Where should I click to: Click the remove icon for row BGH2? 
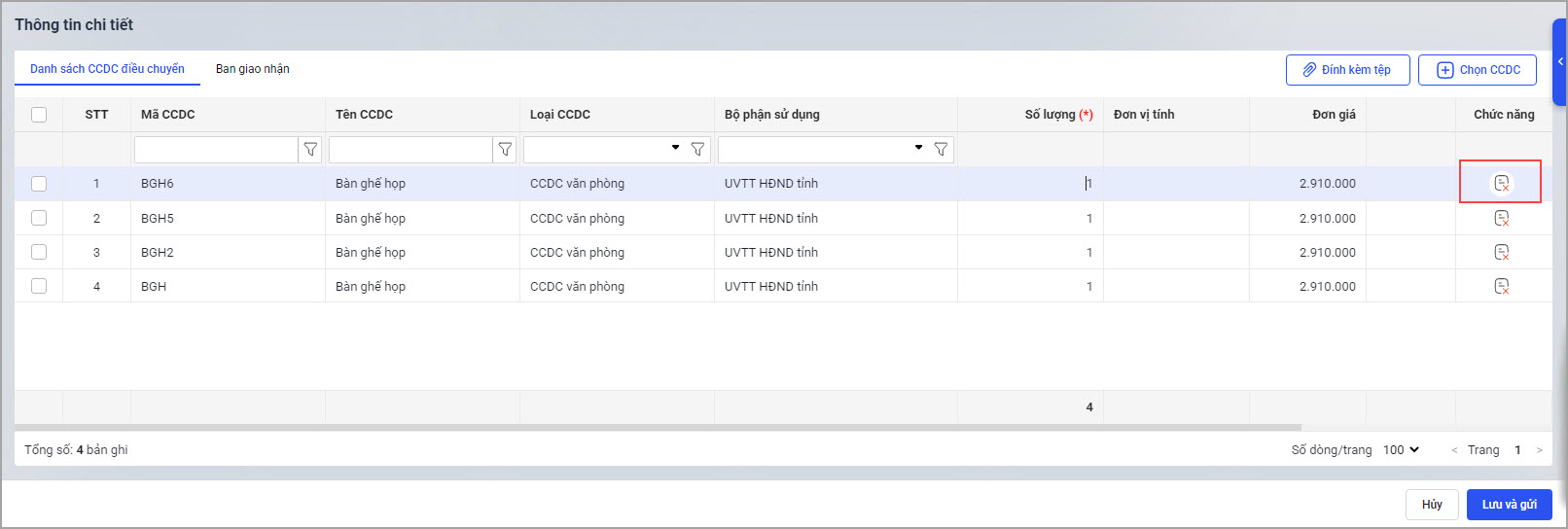pos(1502,252)
